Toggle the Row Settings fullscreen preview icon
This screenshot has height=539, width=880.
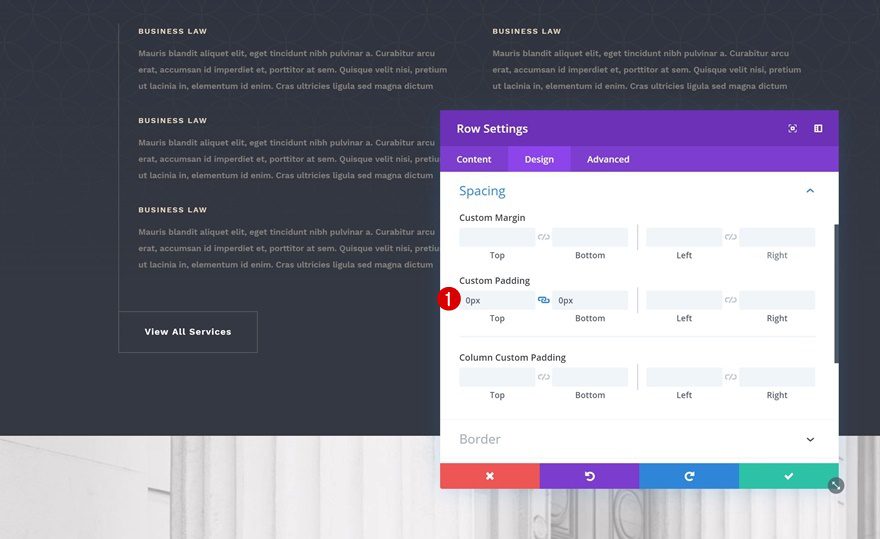792,129
